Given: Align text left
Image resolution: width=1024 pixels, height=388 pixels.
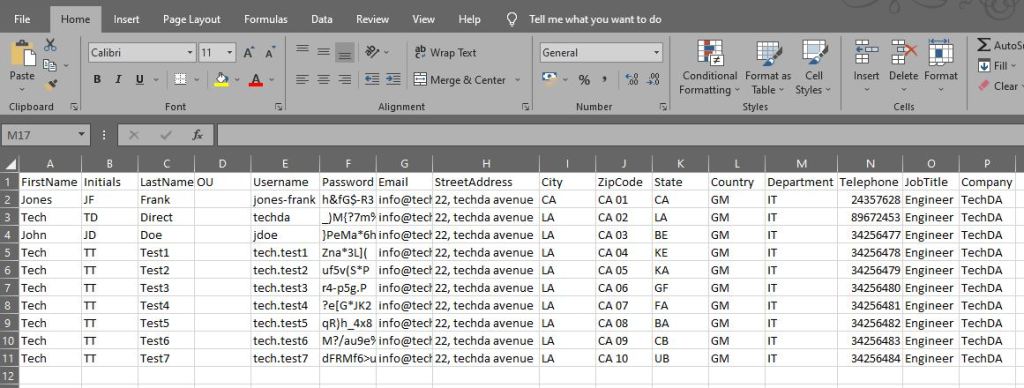Looking at the screenshot, I should [302, 80].
